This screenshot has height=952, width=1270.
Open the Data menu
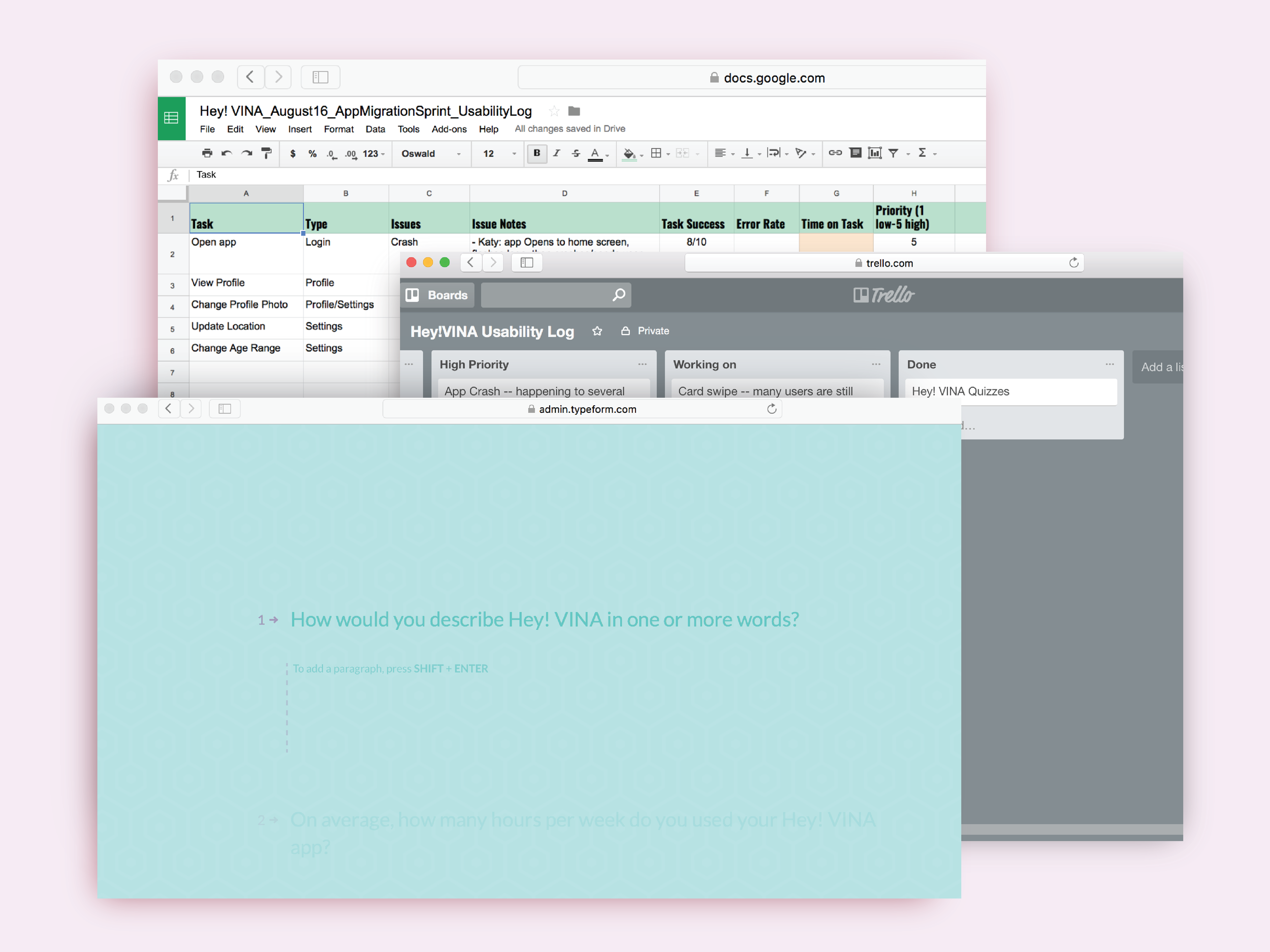375,129
